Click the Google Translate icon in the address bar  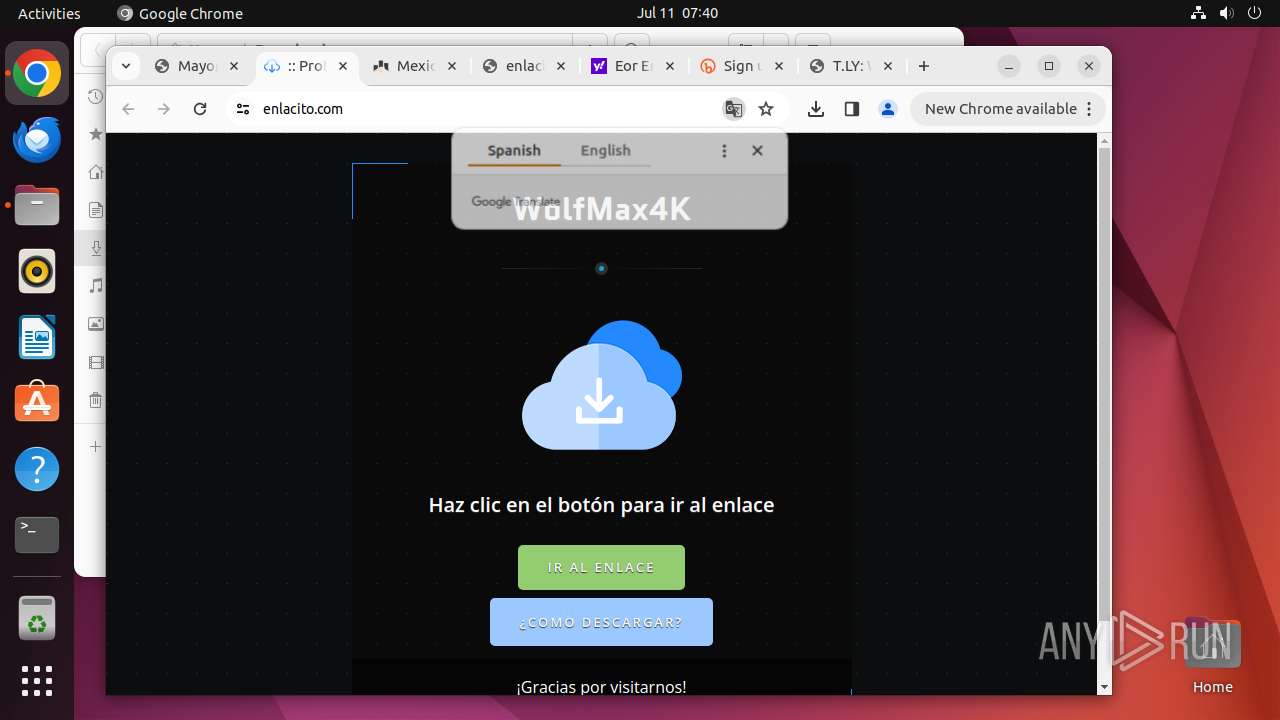click(734, 109)
